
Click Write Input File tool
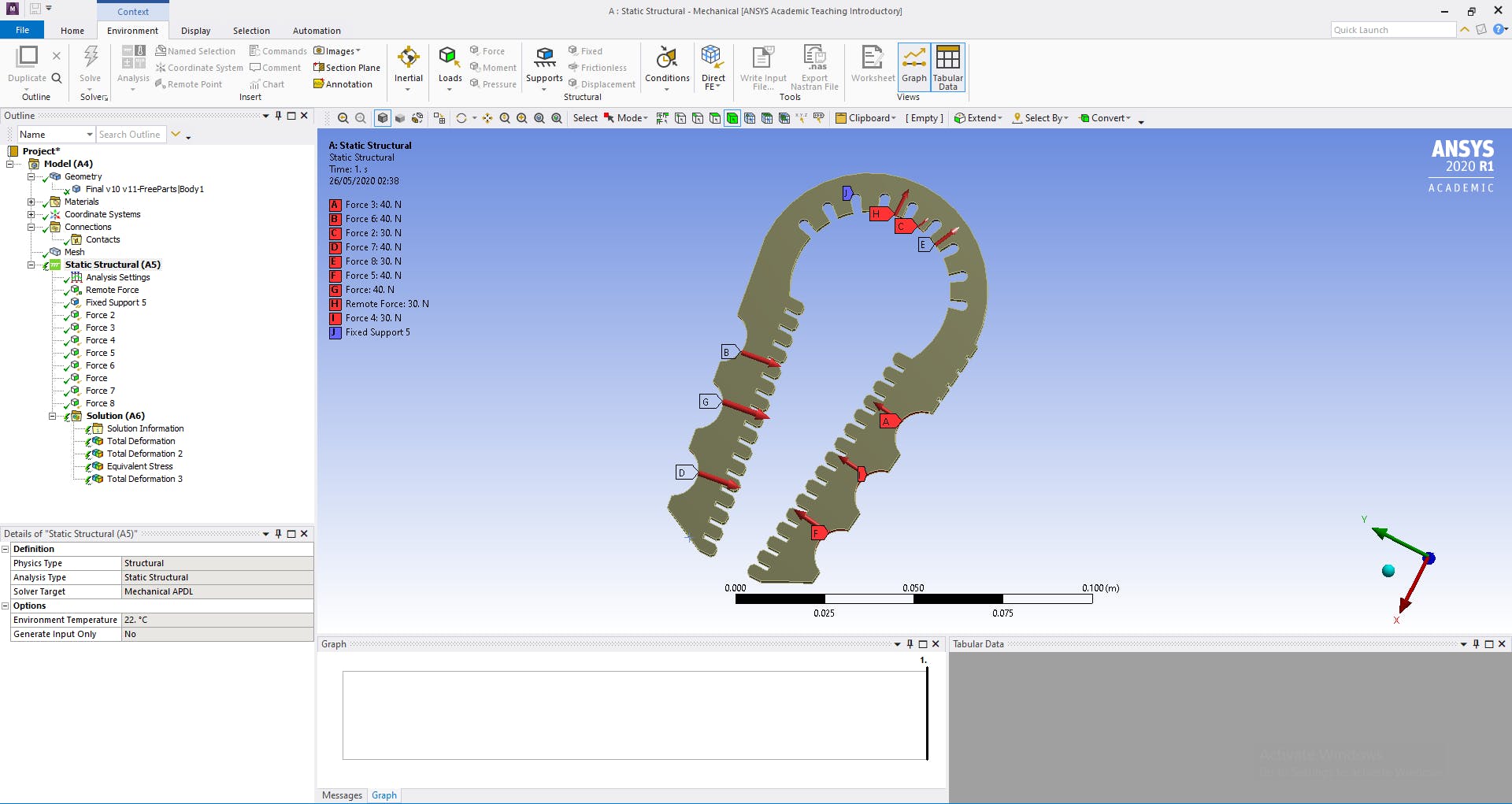(x=763, y=67)
